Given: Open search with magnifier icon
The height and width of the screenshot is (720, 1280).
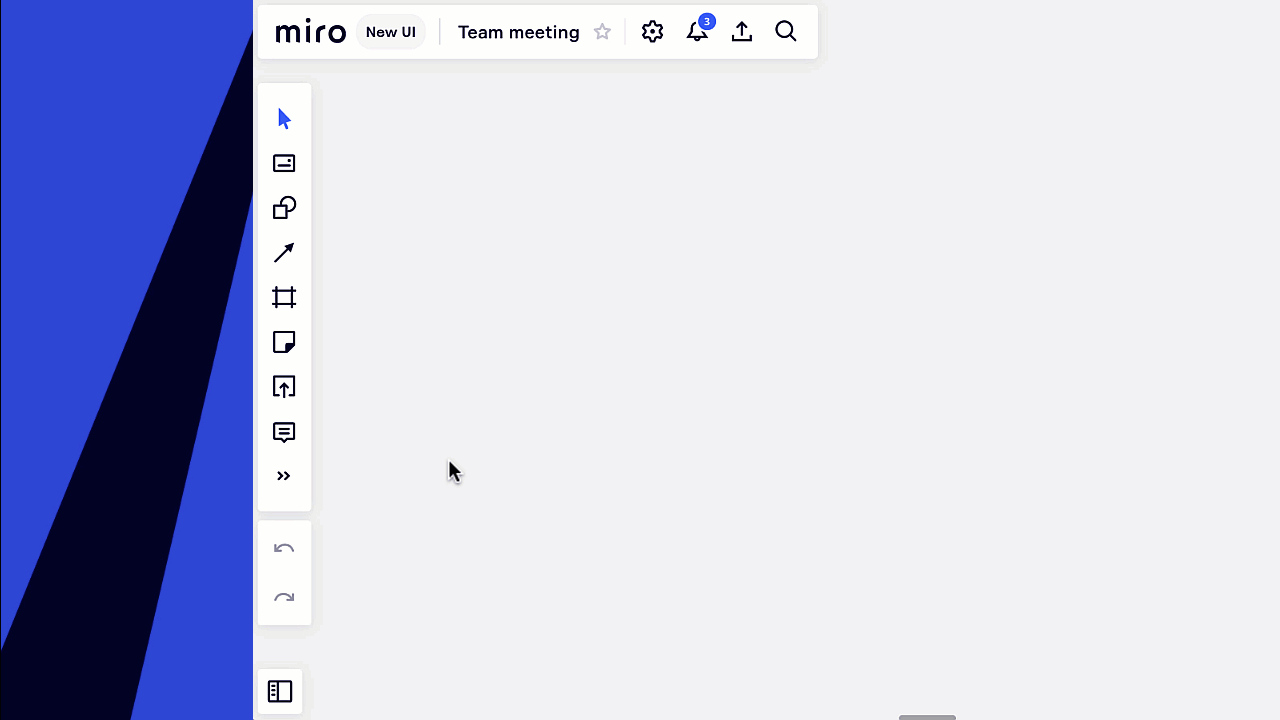Looking at the screenshot, I should [786, 32].
